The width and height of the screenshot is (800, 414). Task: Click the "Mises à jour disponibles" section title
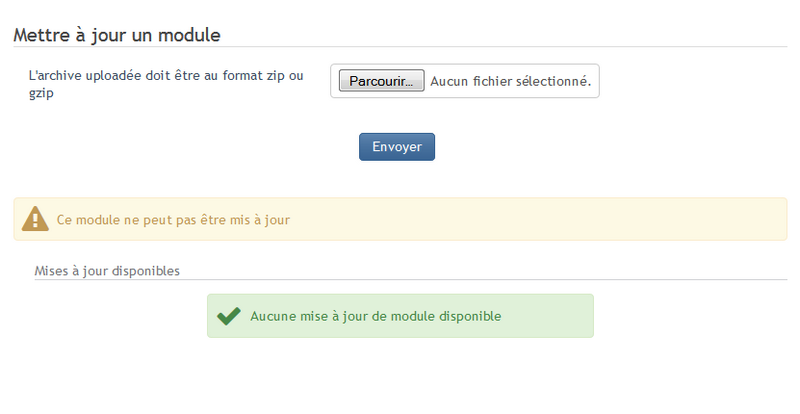pyautogui.click(x=107, y=270)
